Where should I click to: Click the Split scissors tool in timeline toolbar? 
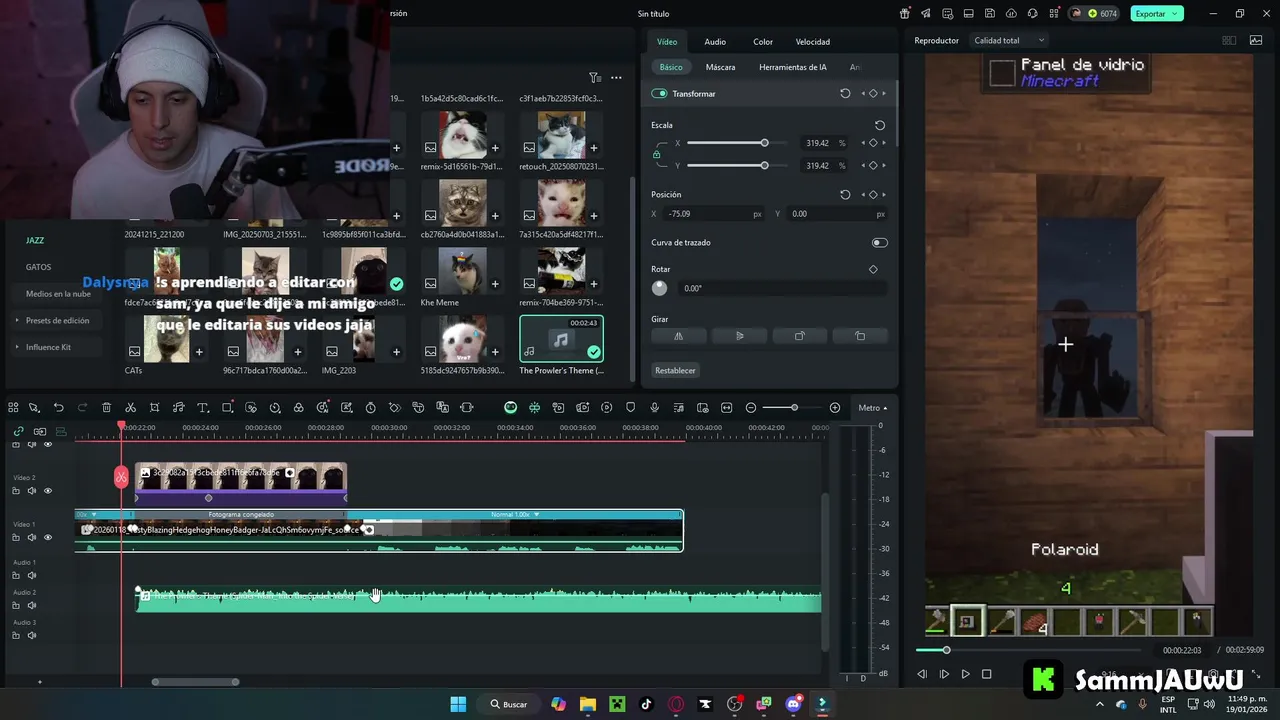pos(130,408)
